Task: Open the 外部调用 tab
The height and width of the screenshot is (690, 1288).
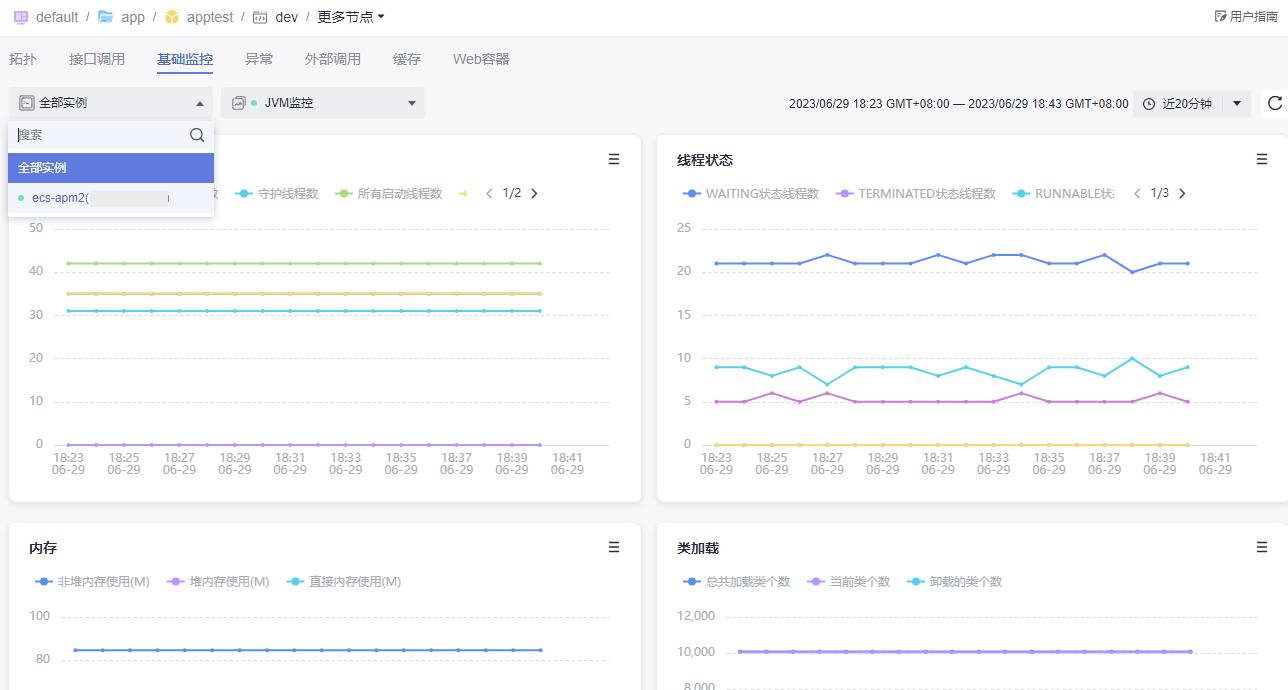Action: coord(333,59)
